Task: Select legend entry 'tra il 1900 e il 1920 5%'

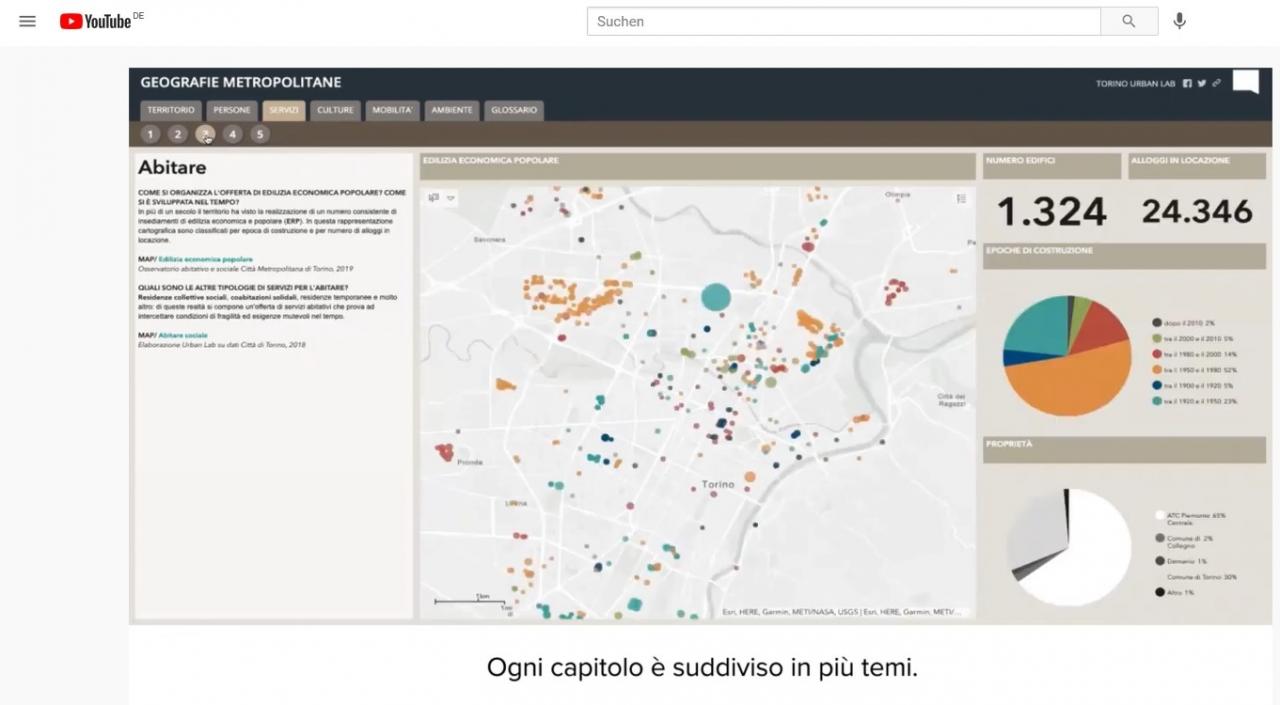Action: tap(1195, 385)
